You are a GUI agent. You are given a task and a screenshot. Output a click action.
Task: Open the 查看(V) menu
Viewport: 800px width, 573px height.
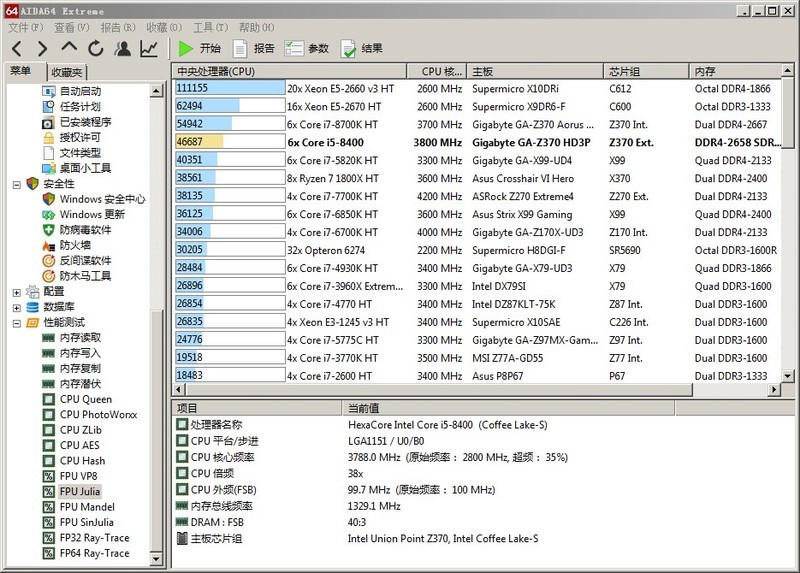pos(72,27)
